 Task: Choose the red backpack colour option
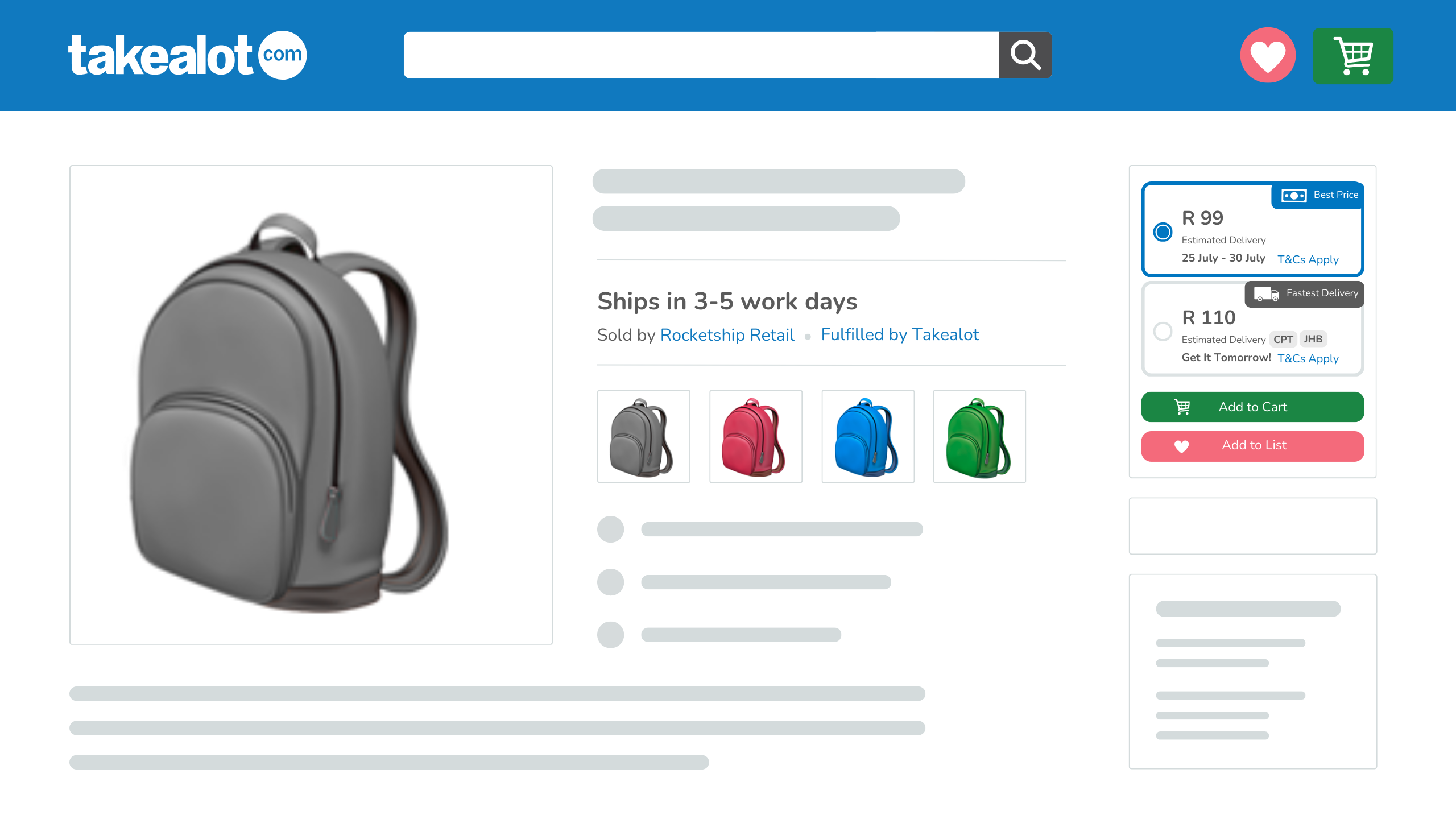[756, 436]
